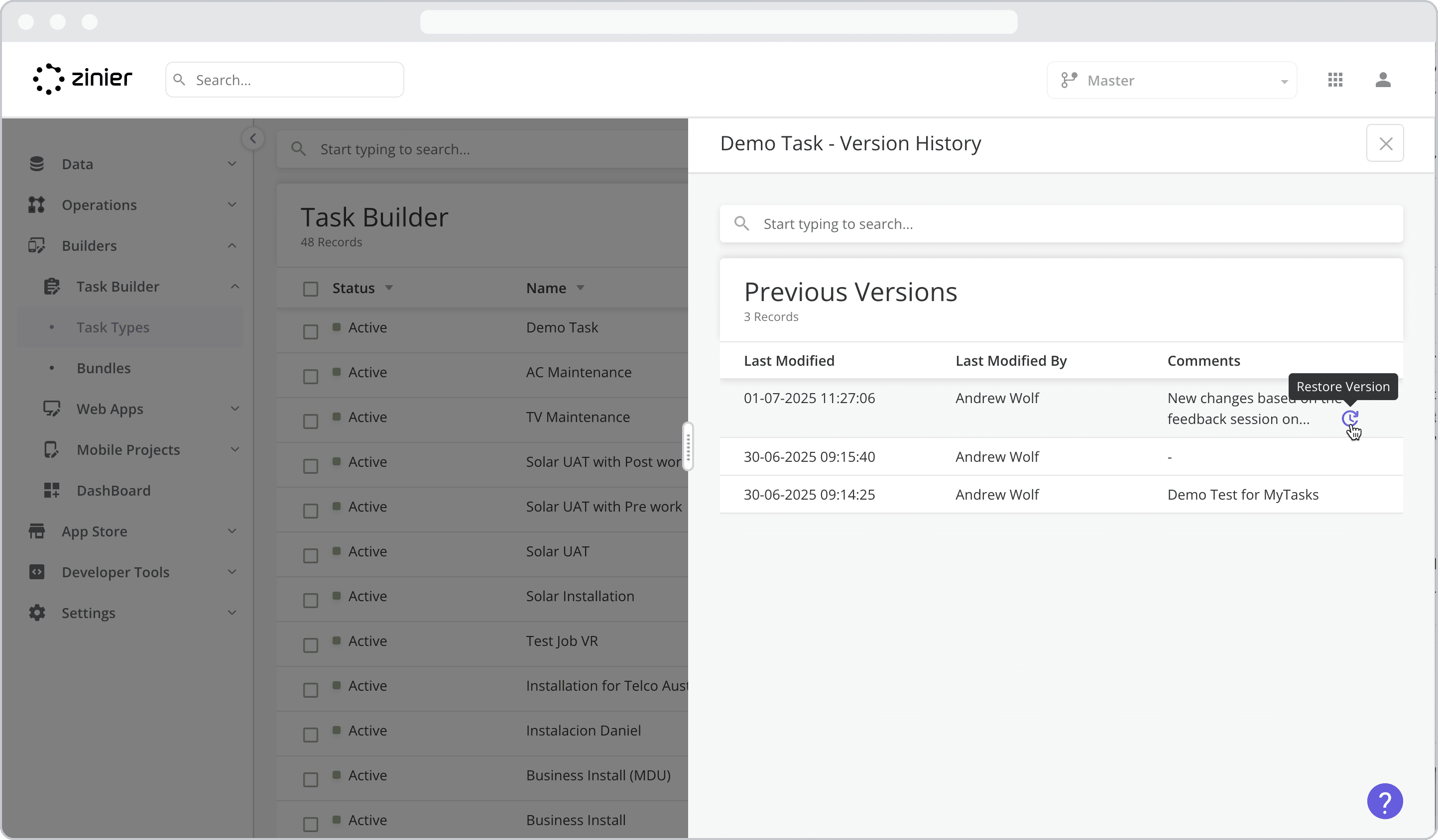Screen dimensions: 1438x840
Task: Expand the Operations menu chevron
Action: [x=232, y=205]
